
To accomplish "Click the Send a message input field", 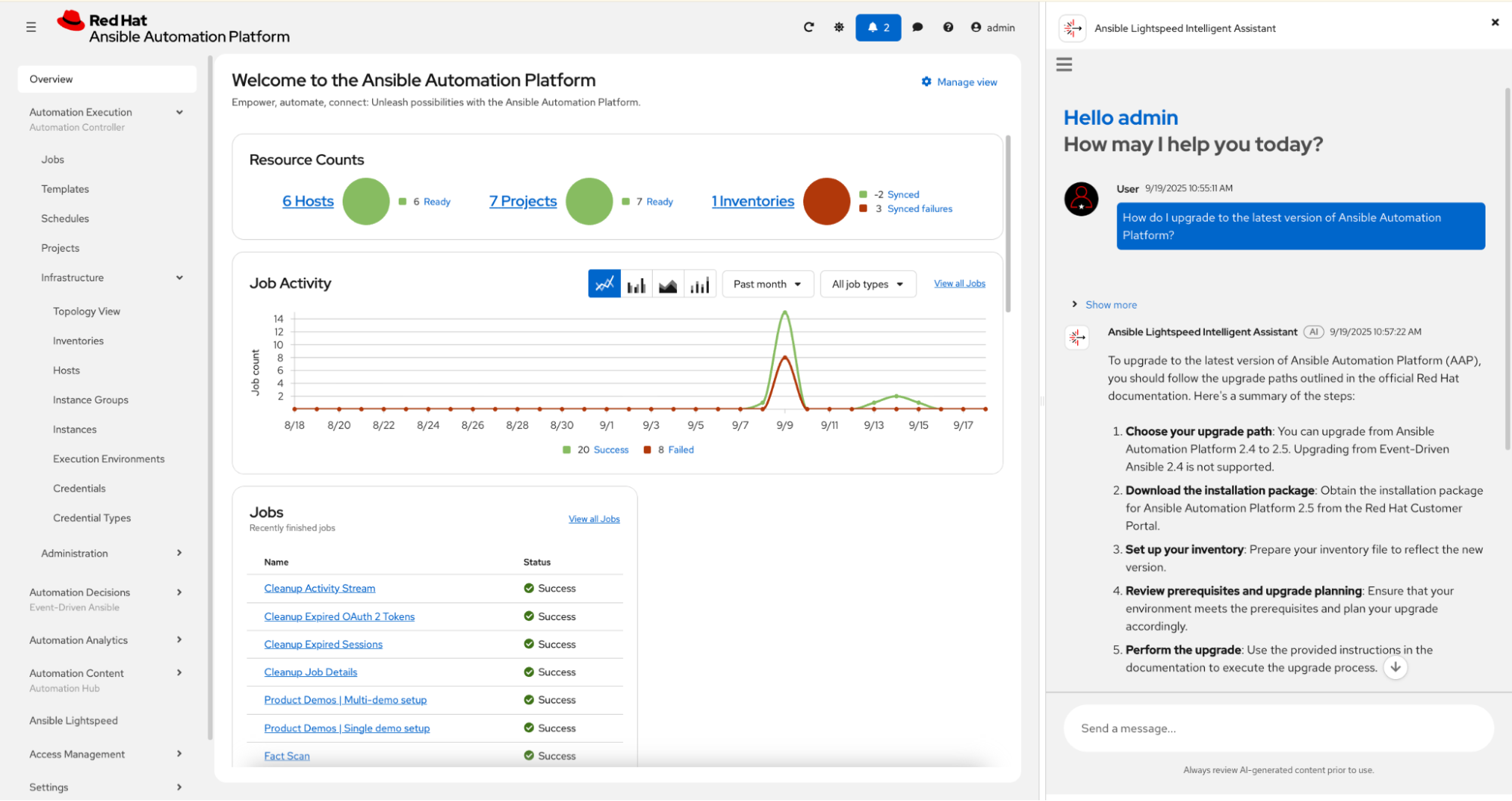I will pyautogui.click(x=1278, y=728).
